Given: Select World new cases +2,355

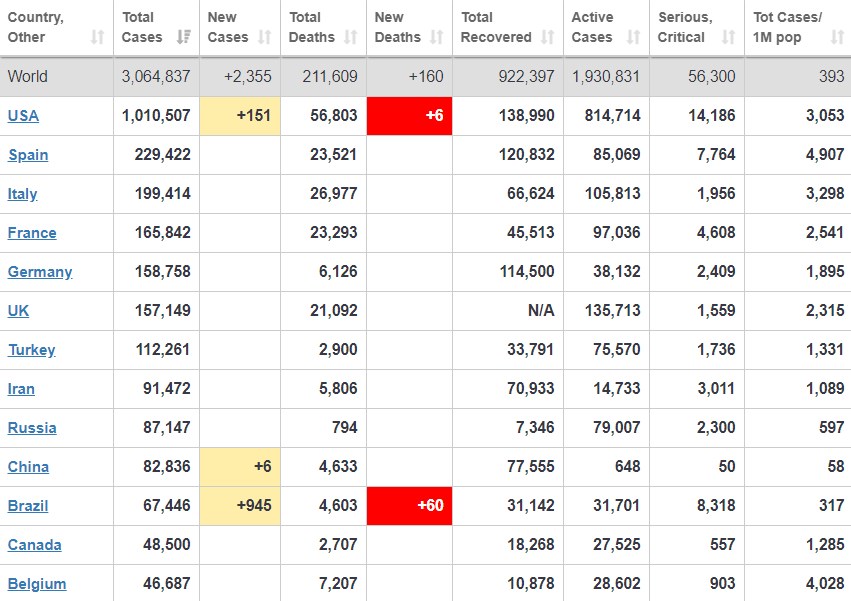Looking at the screenshot, I should pyautogui.click(x=248, y=77).
